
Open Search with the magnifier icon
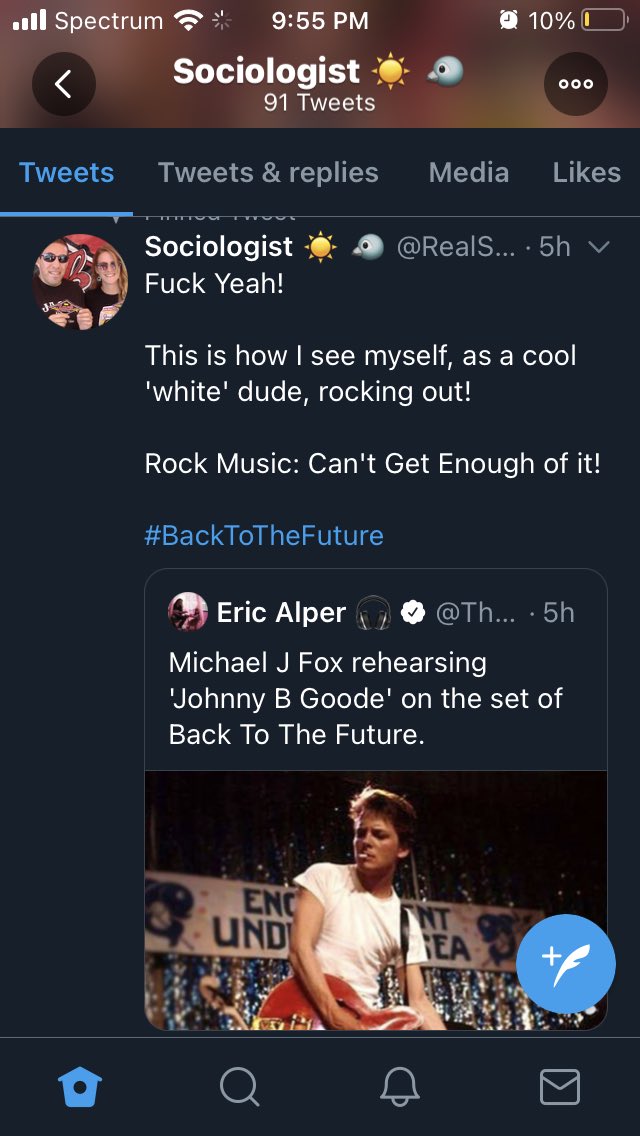[x=239, y=1087]
